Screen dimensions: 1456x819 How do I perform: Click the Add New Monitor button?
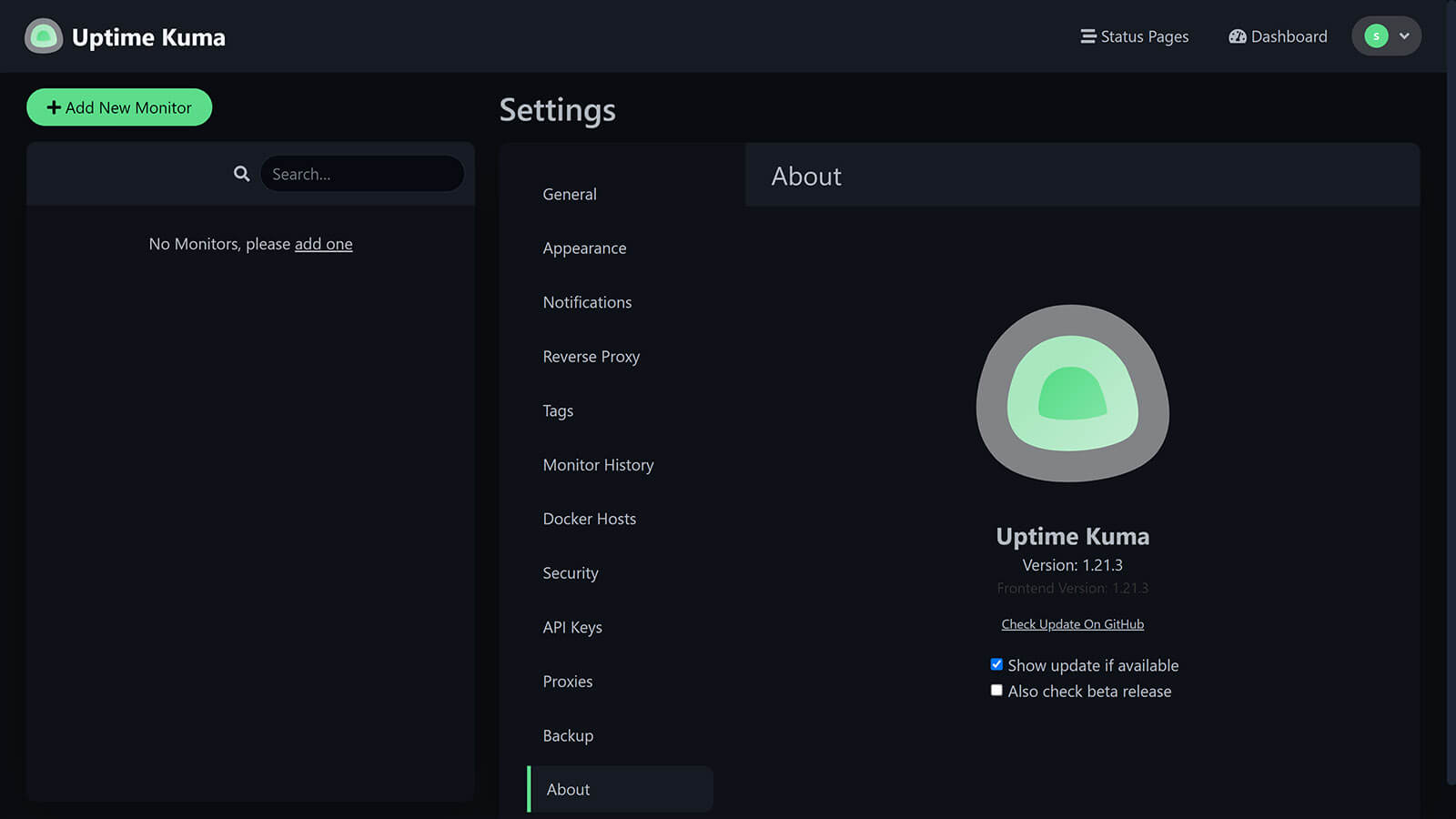click(x=118, y=106)
